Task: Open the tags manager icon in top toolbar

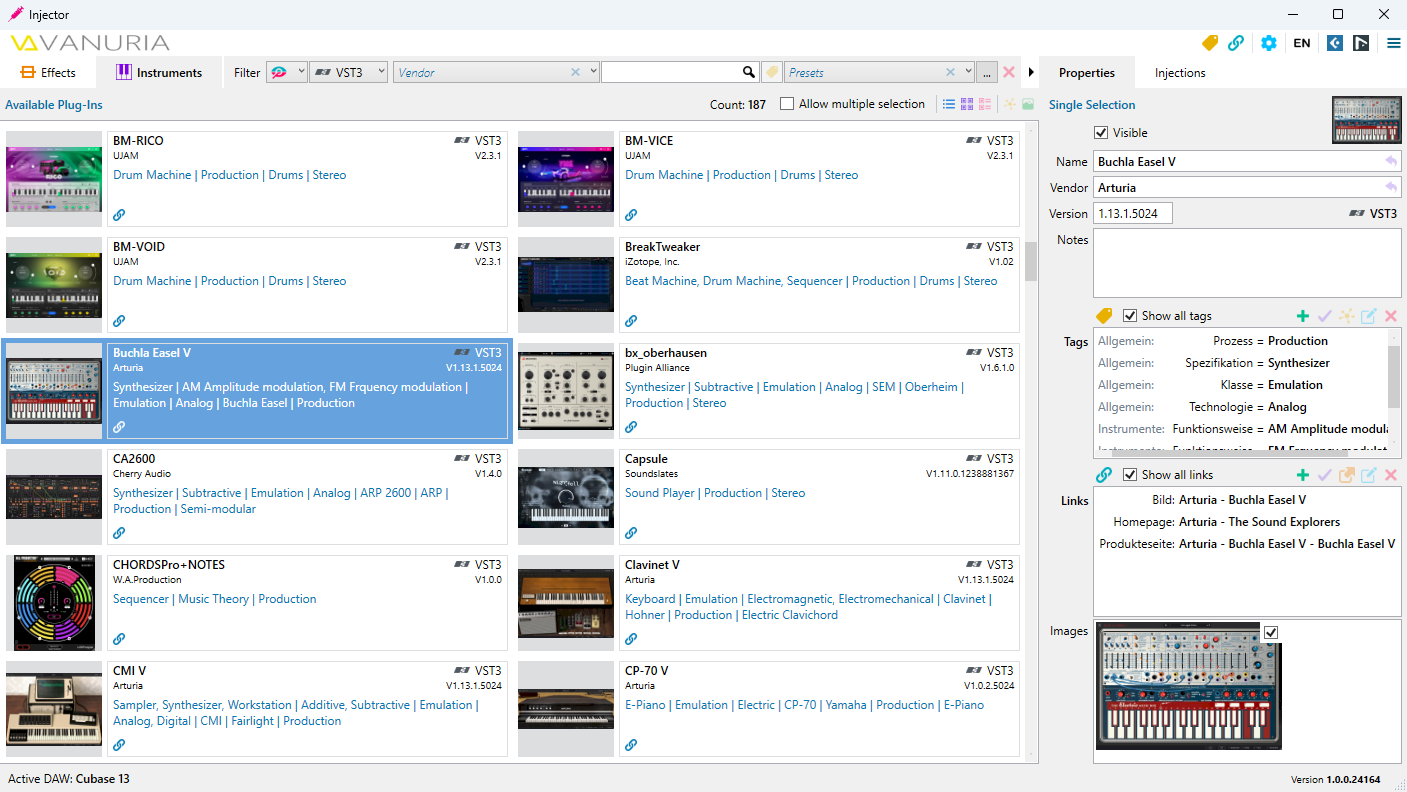Action: coord(1210,43)
